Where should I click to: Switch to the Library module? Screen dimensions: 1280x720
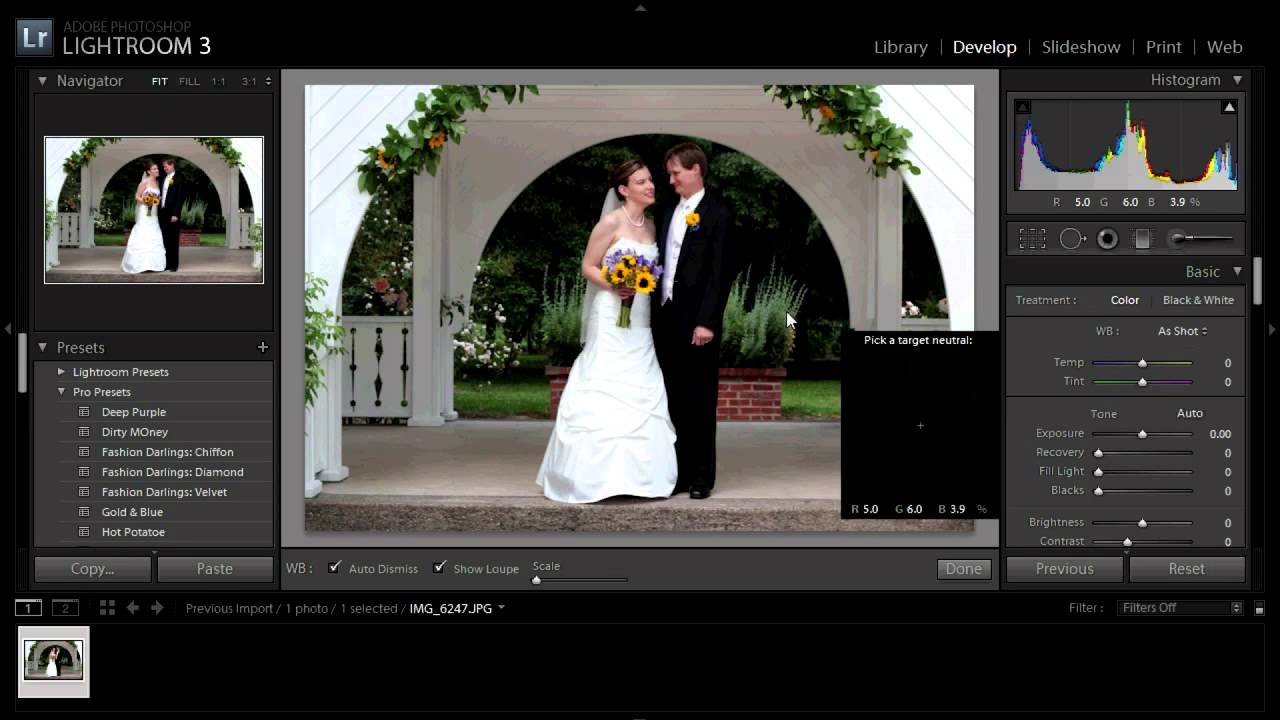point(901,47)
